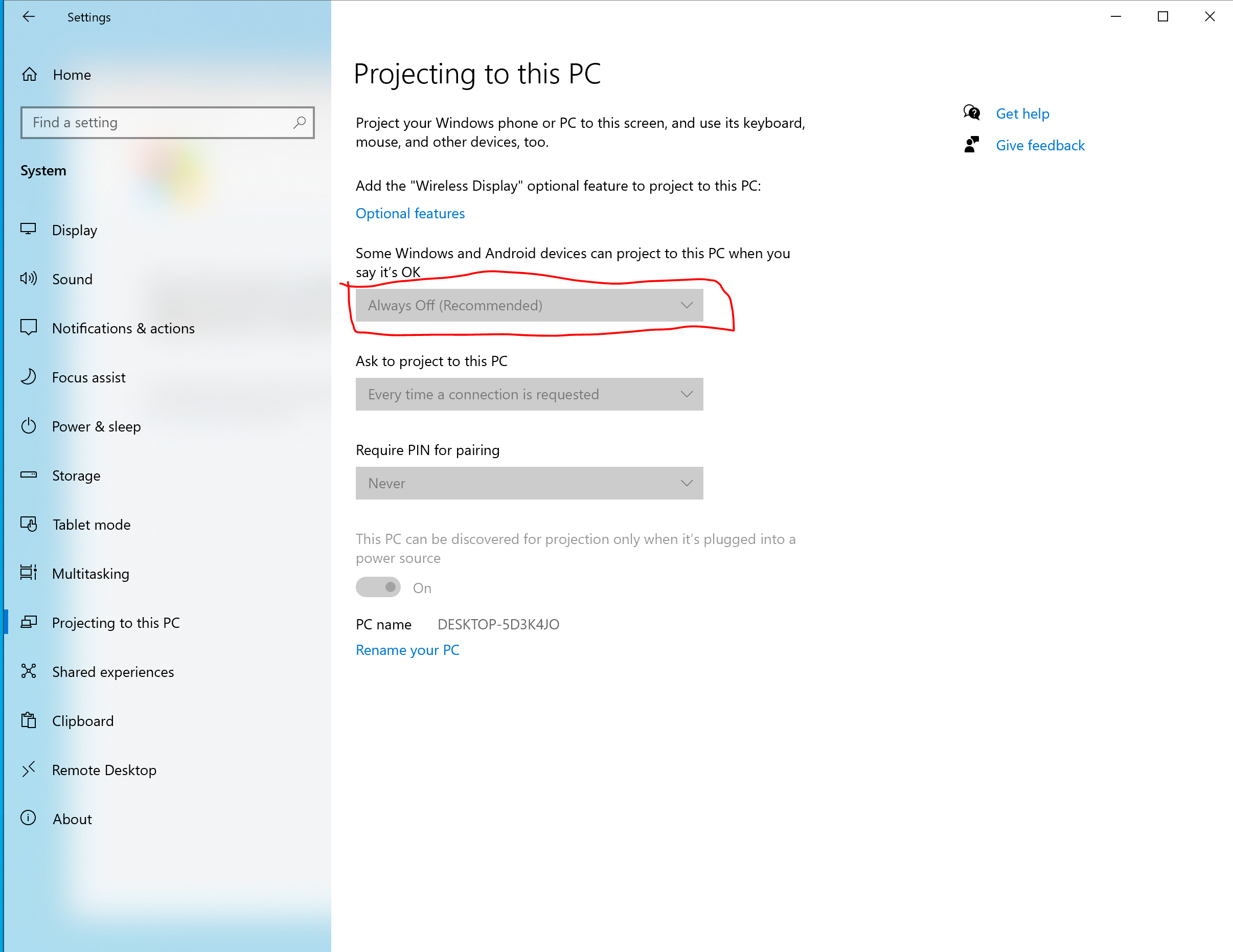This screenshot has height=952, width=1233.
Task: Click the Get help chat icon
Action: coord(972,113)
